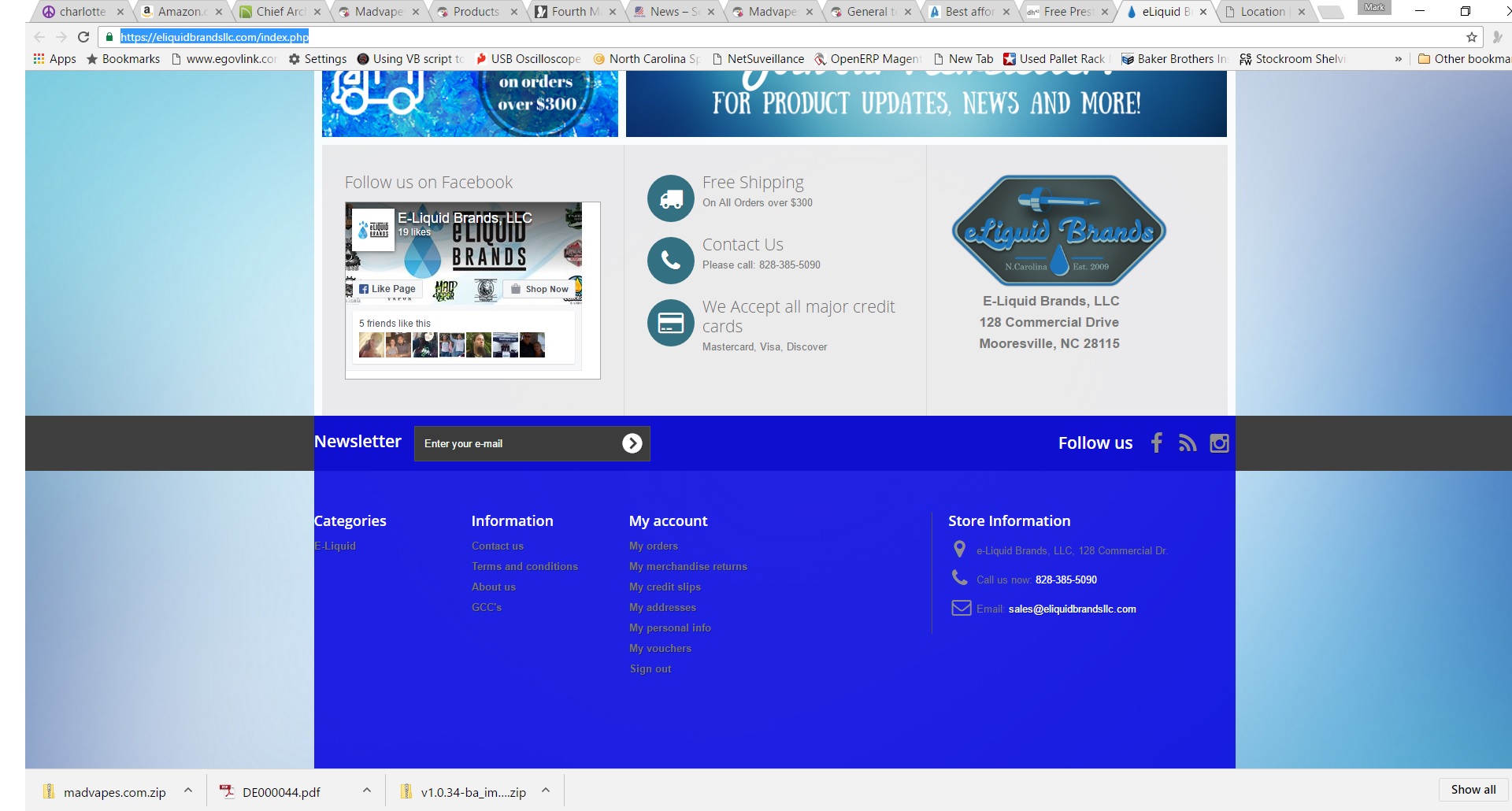Click the store email envelope icon
This screenshot has width=1512, height=811.
coord(962,608)
